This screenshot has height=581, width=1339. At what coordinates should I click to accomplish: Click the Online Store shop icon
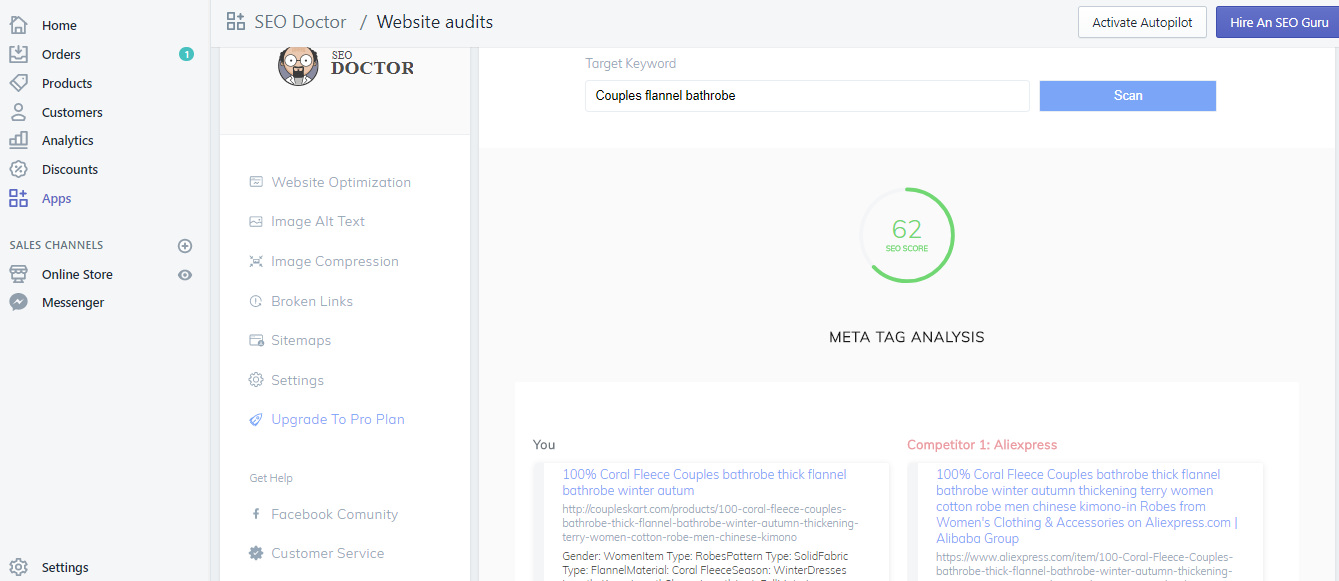tap(18, 274)
